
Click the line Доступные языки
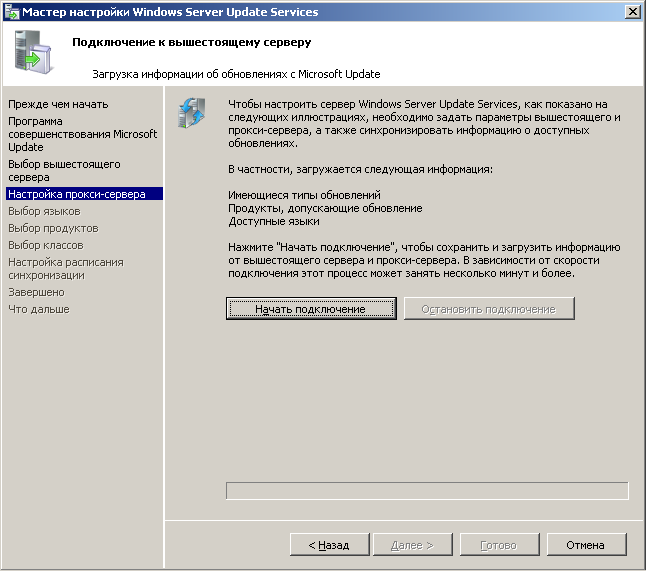[274, 221]
